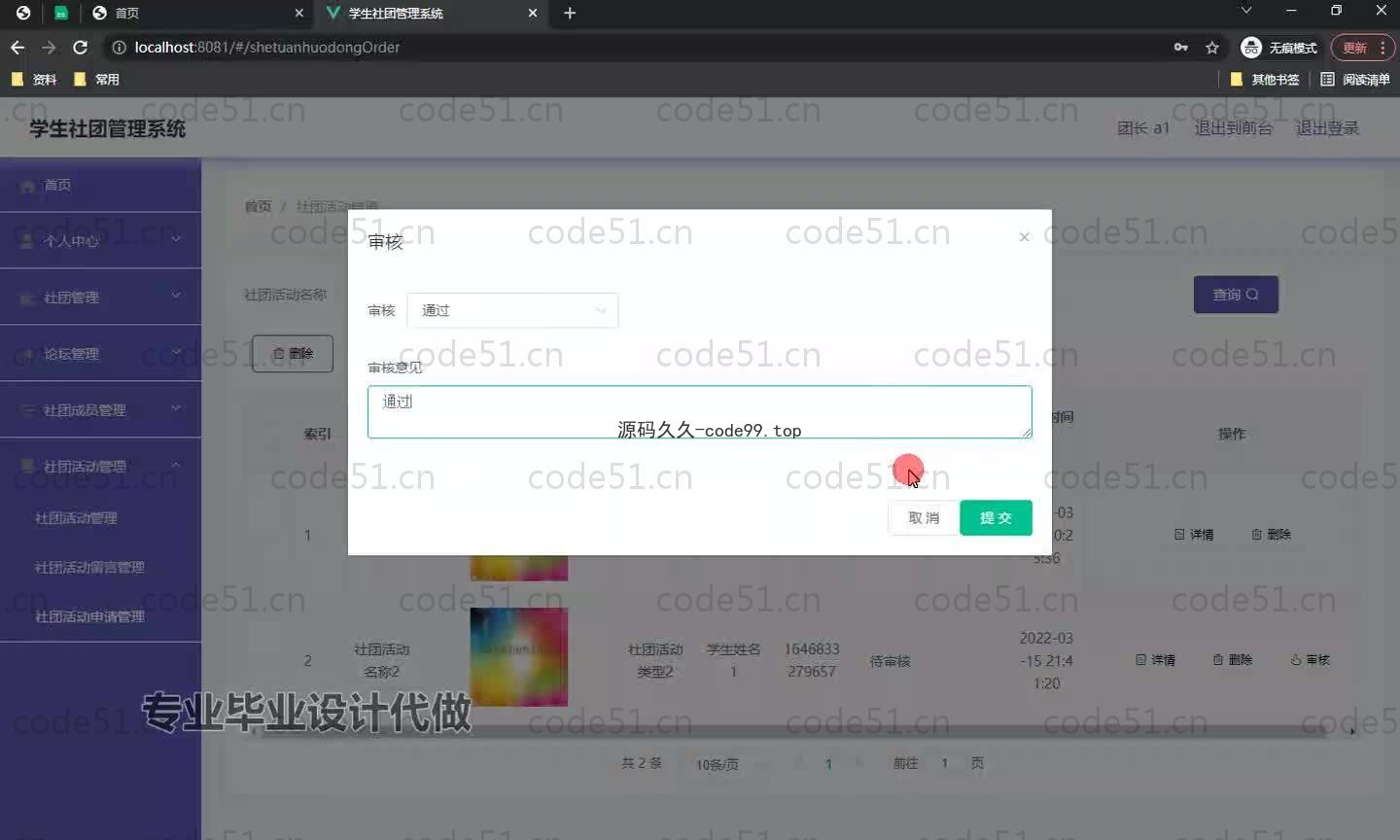
Task: Open the 阅读清单 reading list
Action: (1355, 80)
